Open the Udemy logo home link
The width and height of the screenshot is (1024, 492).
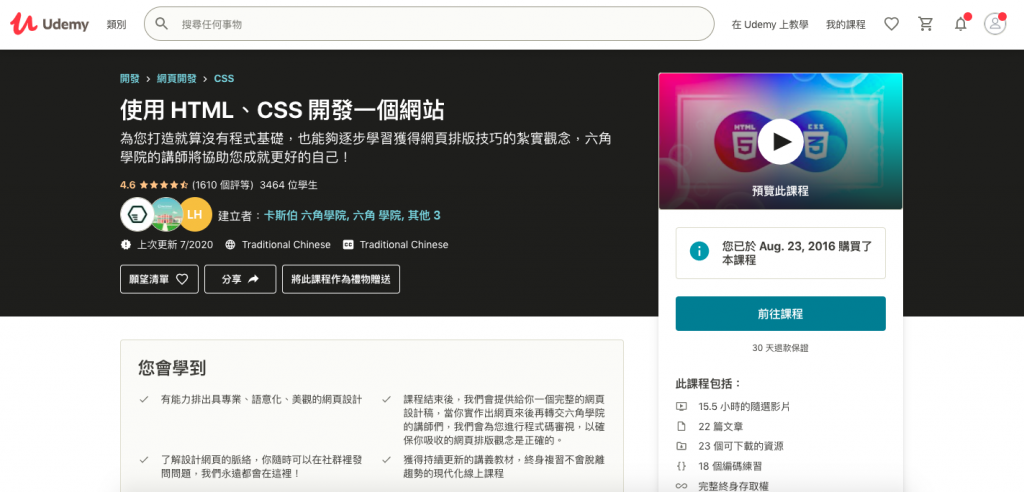[x=50, y=24]
